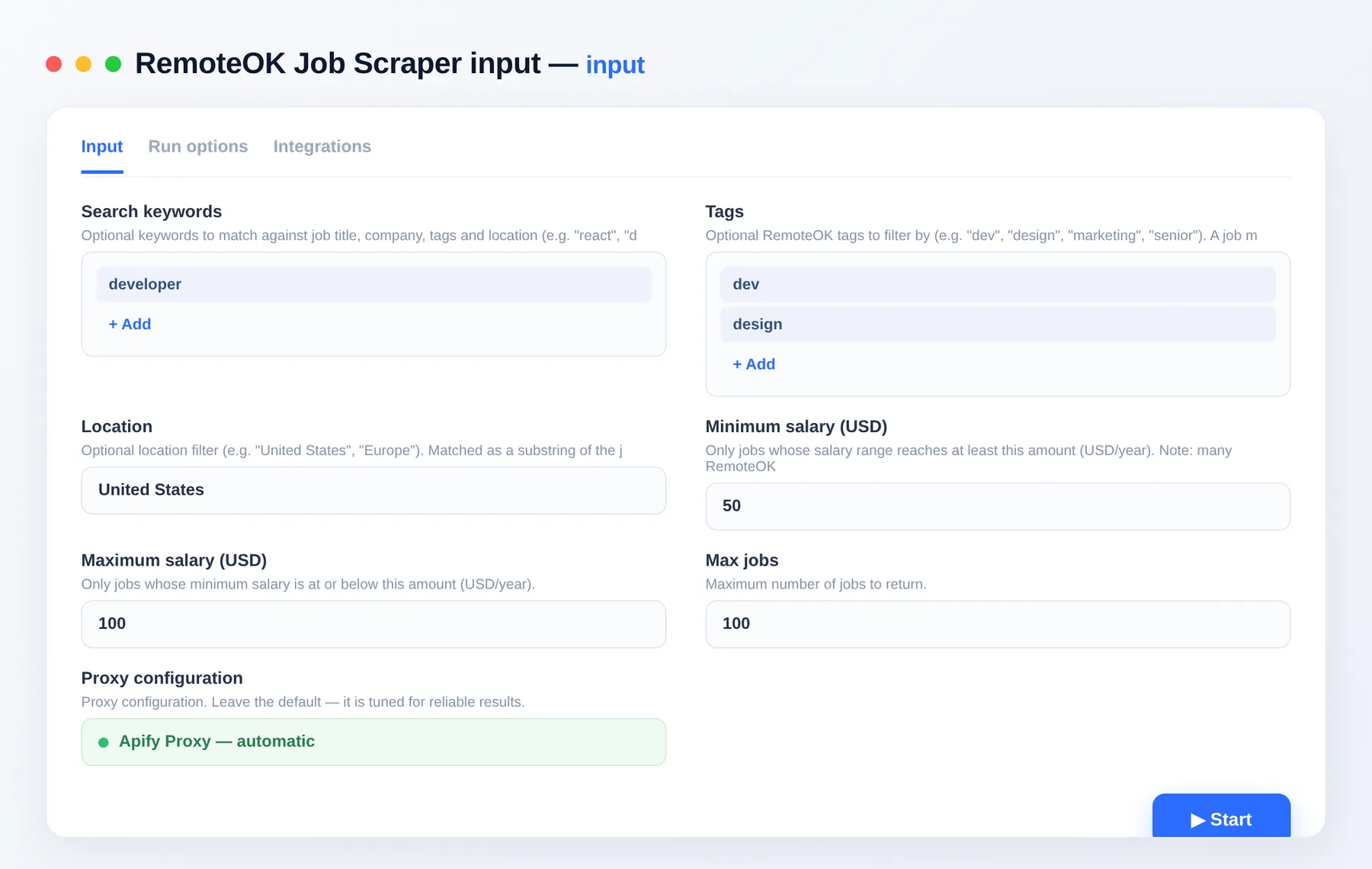Click the Minimum salary field showing 50
1372x869 pixels.
[x=998, y=506]
